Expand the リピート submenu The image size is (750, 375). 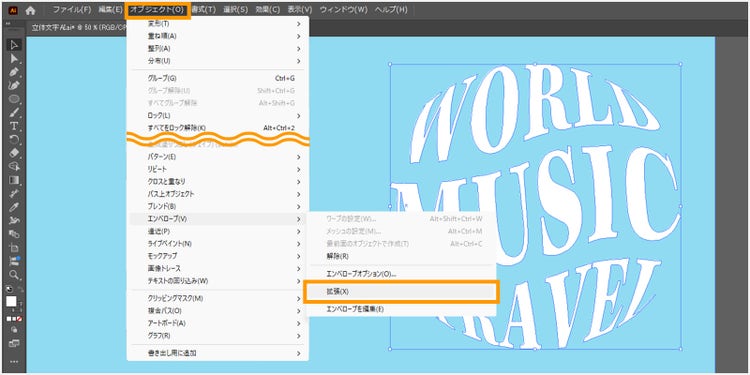(218, 169)
